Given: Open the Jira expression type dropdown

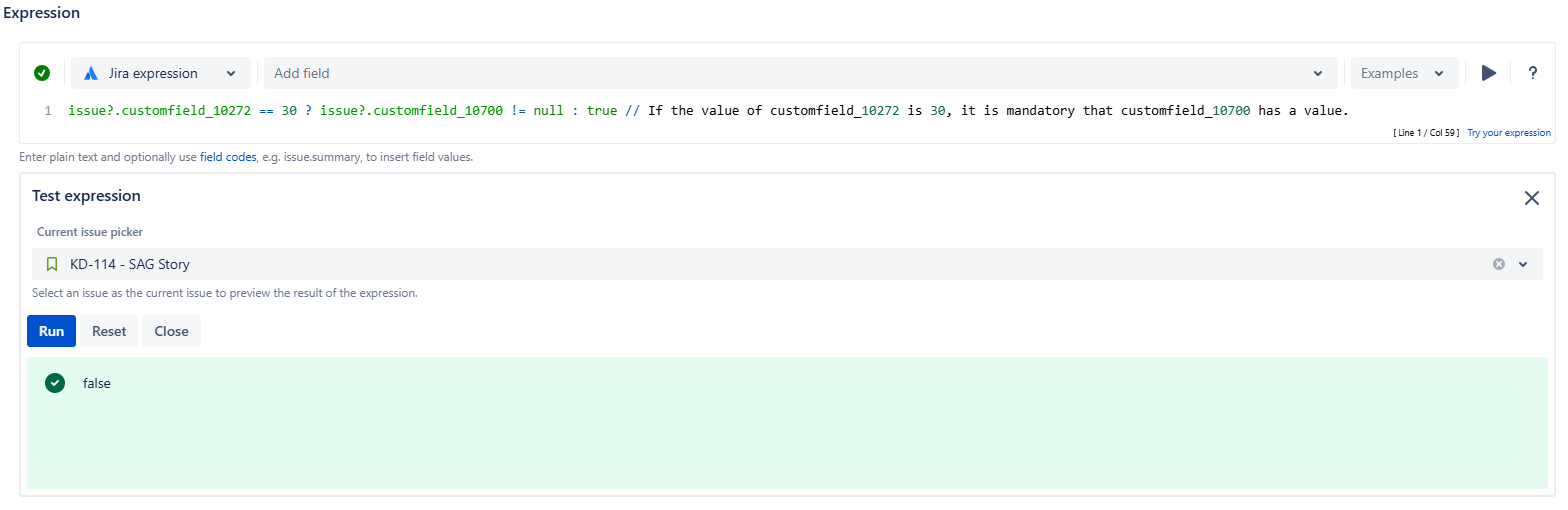Looking at the screenshot, I should click(161, 73).
